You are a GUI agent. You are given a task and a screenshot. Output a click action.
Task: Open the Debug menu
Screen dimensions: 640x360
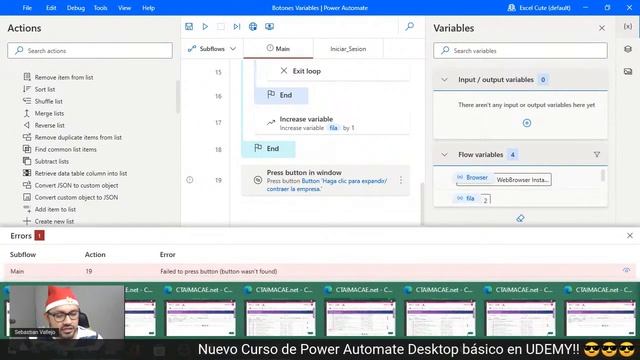(x=76, y=8)
